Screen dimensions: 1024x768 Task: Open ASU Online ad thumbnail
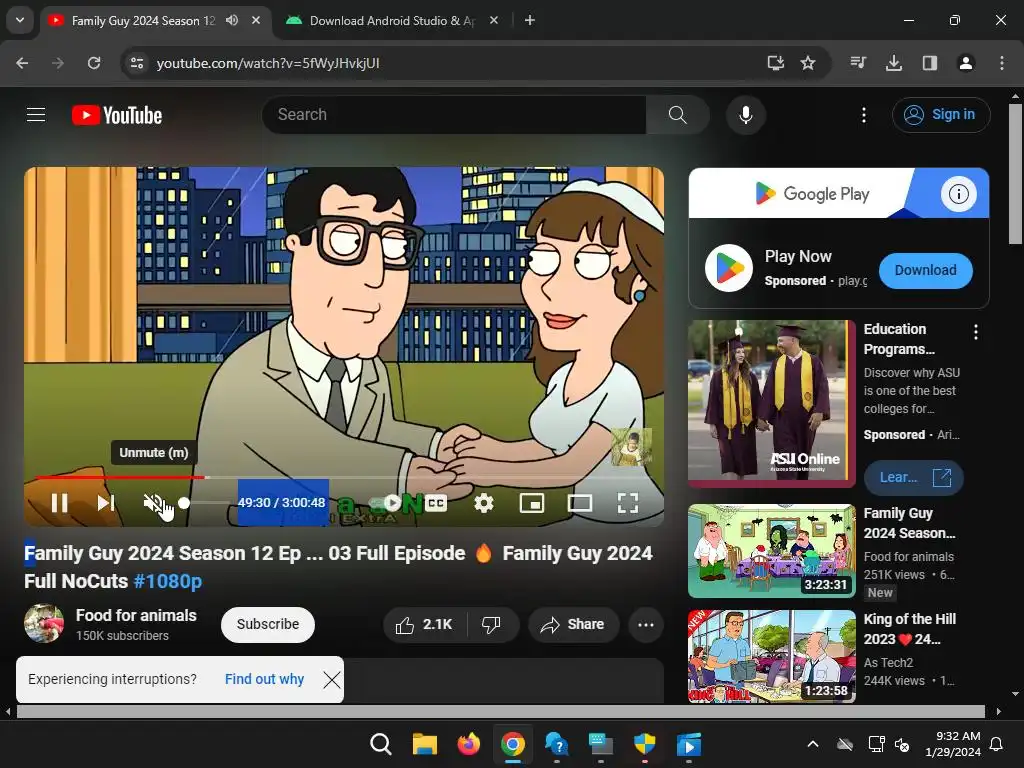[772, 404]
